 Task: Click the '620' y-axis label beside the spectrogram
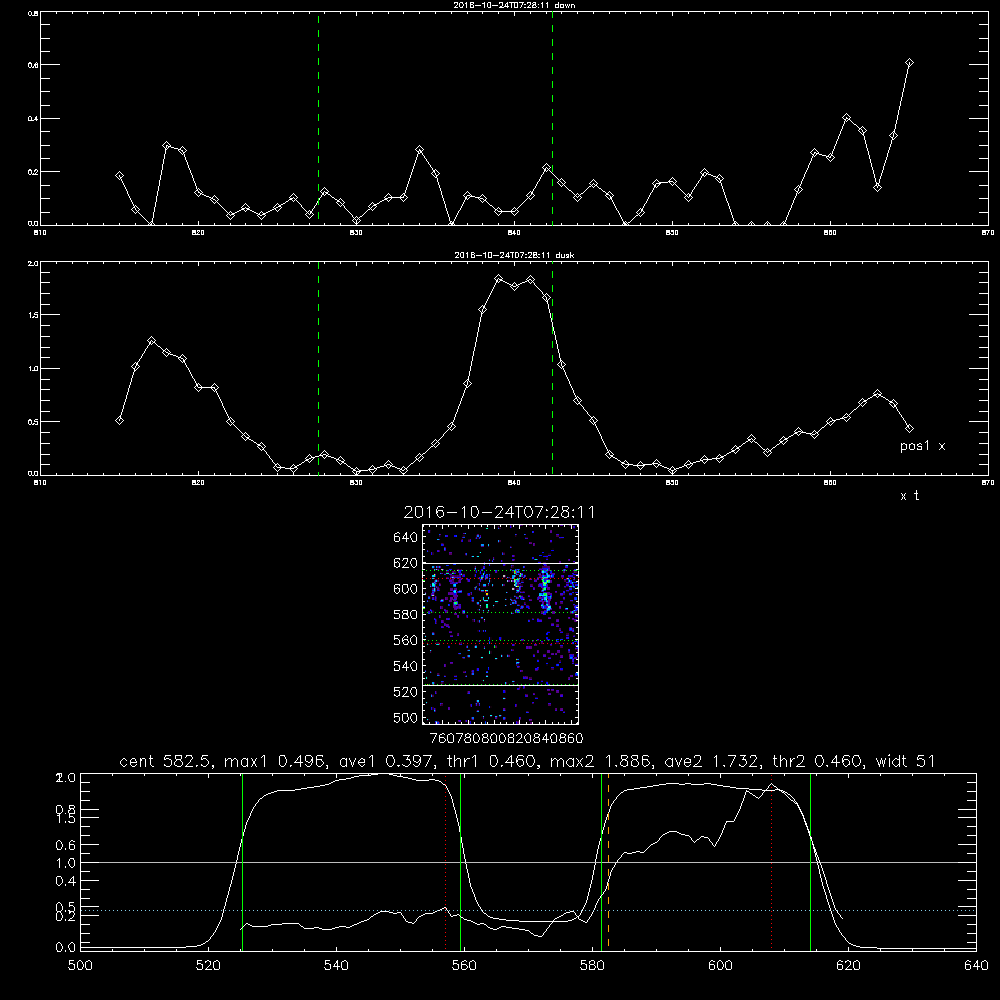pos(405,563)
